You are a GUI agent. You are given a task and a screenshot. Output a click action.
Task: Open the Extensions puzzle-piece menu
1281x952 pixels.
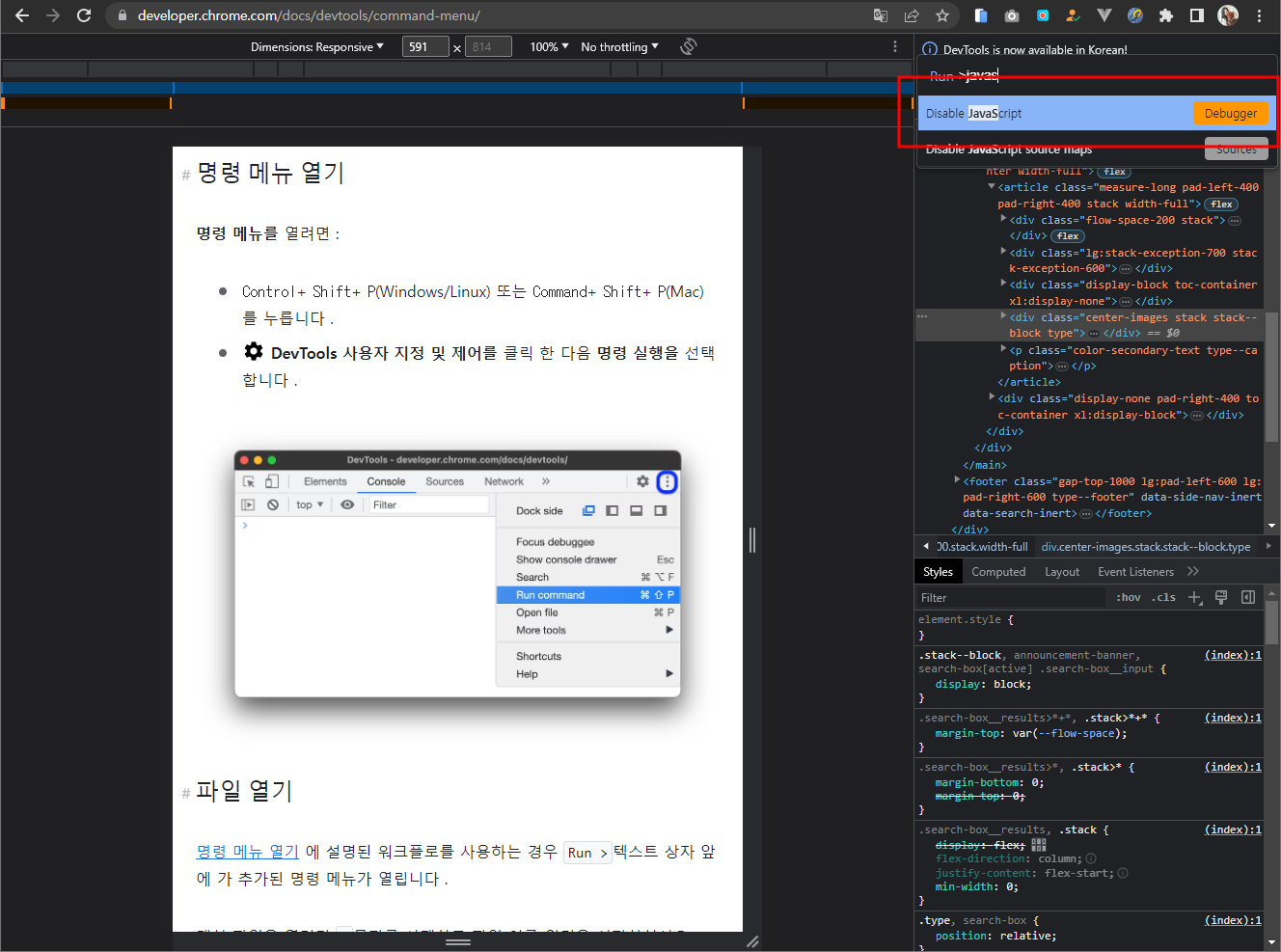[1166, 15]
